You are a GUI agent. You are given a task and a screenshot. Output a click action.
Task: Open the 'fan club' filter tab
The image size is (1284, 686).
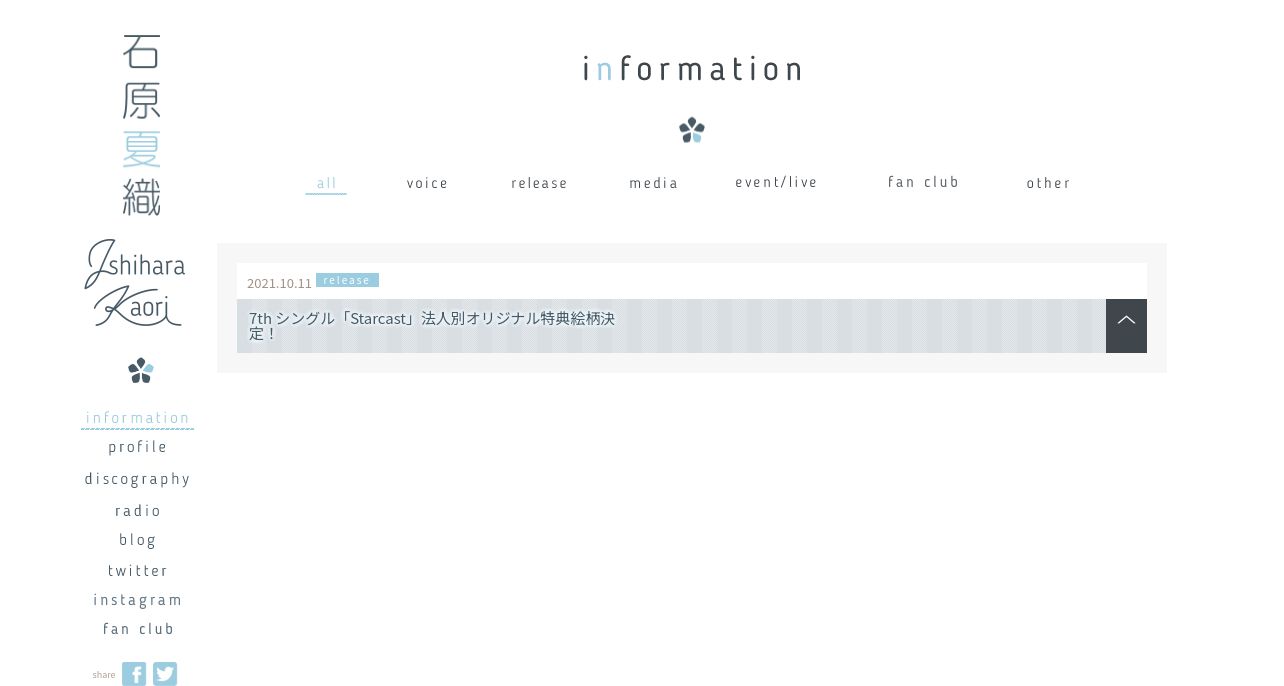tap(924, 182)
